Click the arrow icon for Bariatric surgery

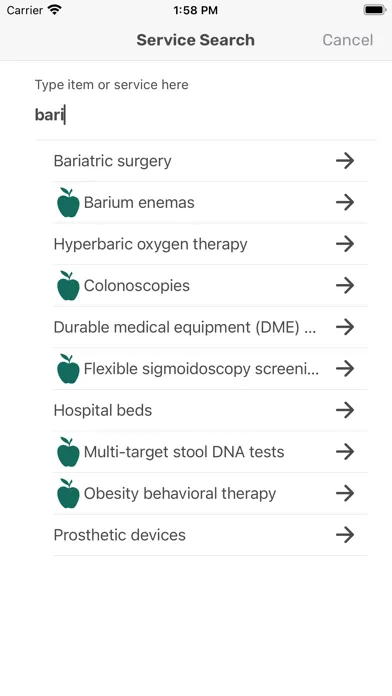(345, 161)
